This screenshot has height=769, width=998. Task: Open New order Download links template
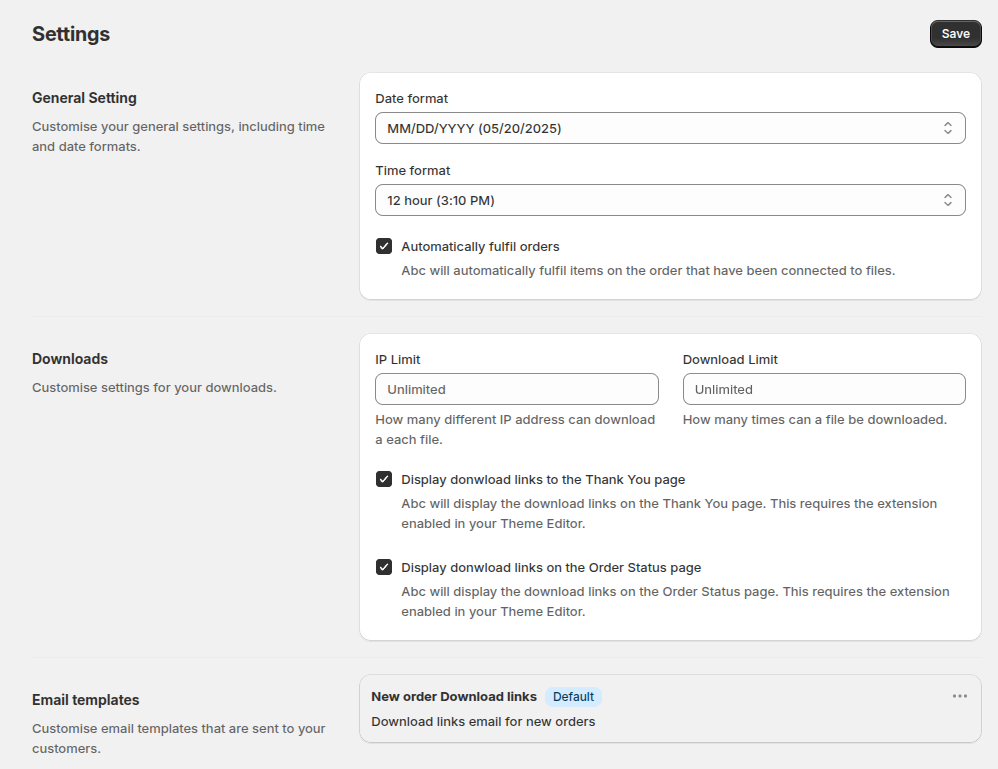pos(454,696)
